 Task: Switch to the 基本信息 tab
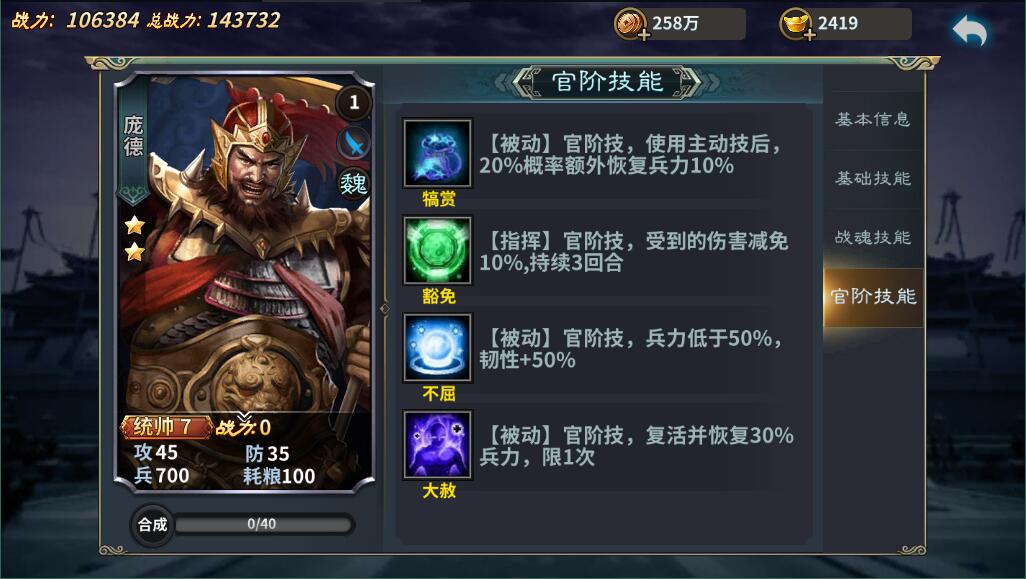click(873, 119)
